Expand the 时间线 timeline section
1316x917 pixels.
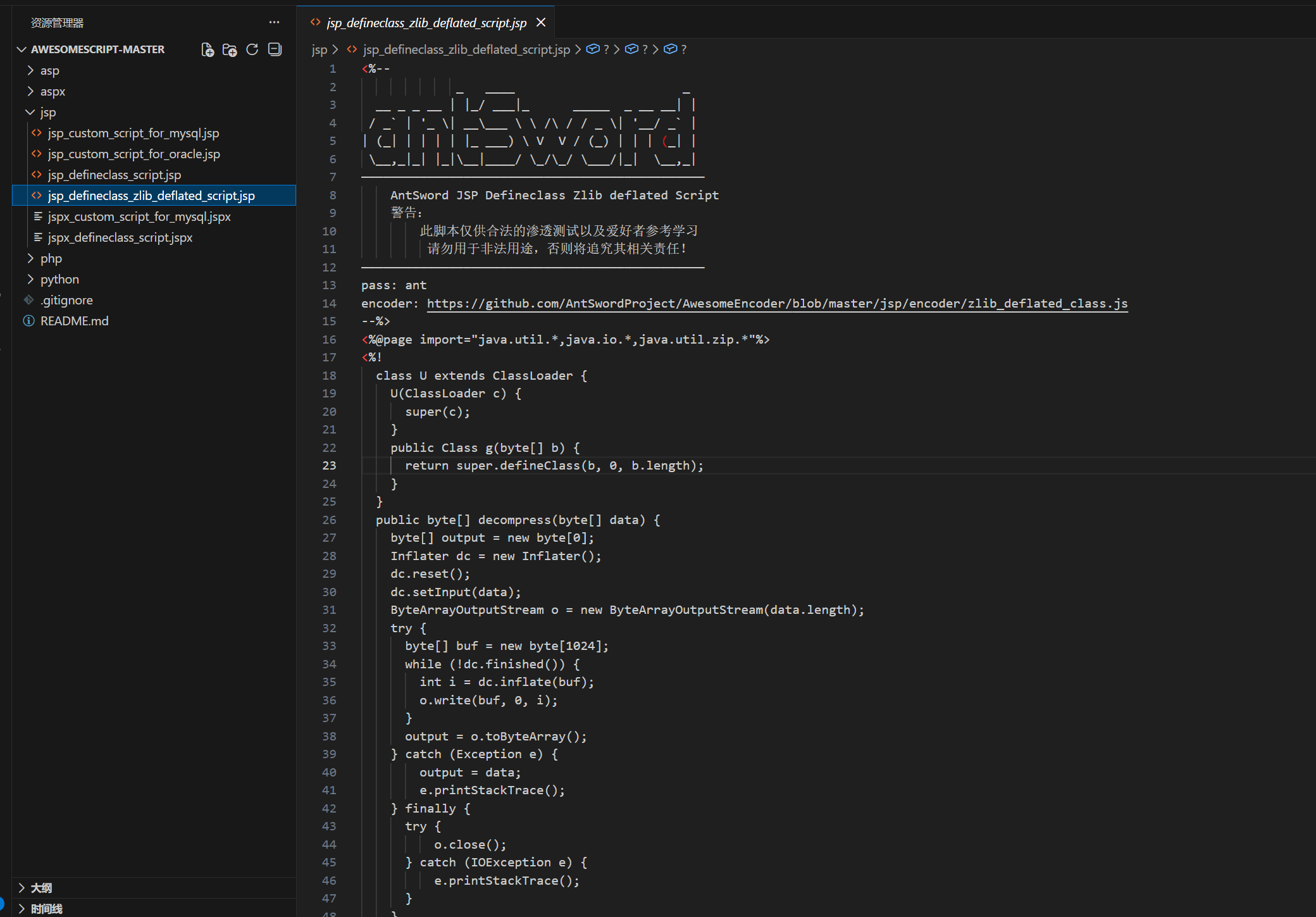(46, 909)
